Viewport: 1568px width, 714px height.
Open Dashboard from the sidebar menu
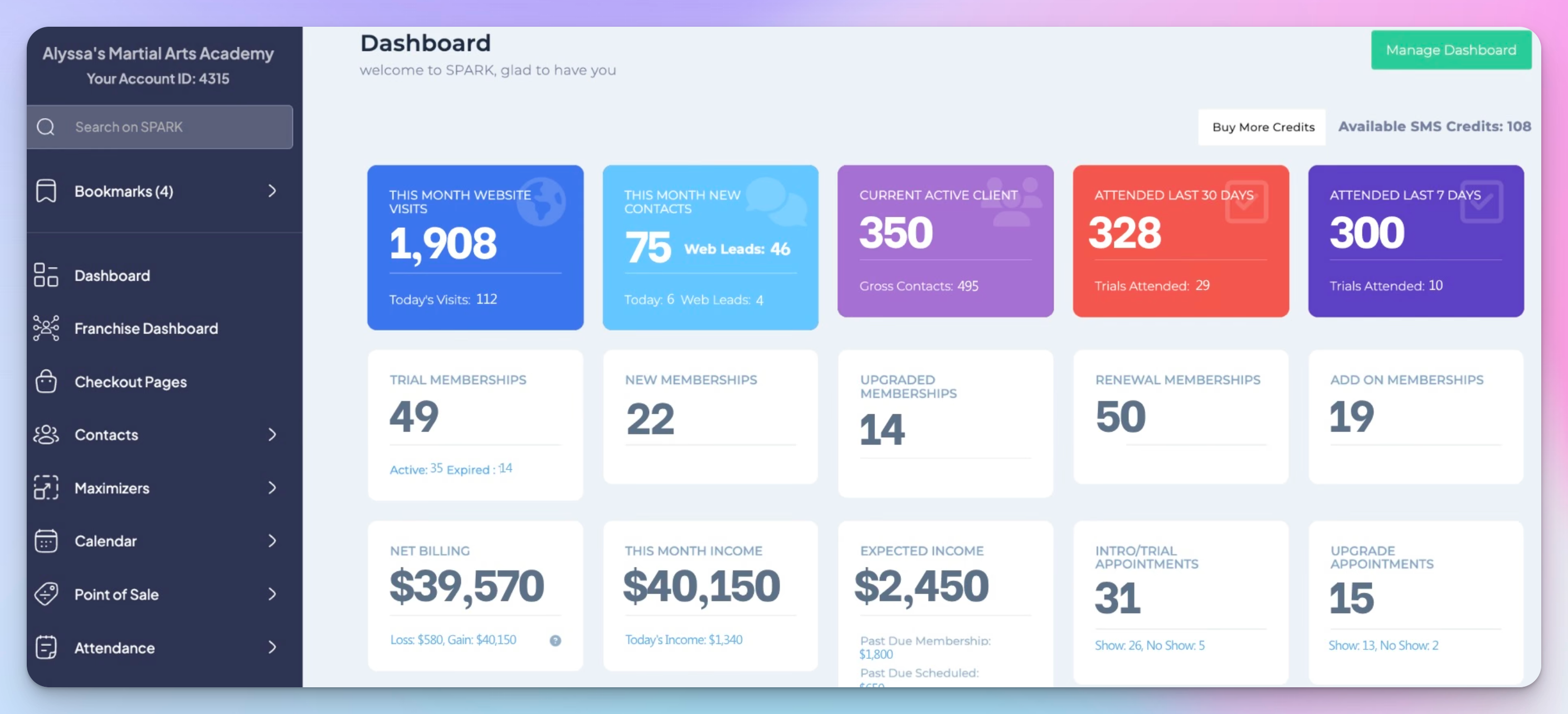(112, 276)
